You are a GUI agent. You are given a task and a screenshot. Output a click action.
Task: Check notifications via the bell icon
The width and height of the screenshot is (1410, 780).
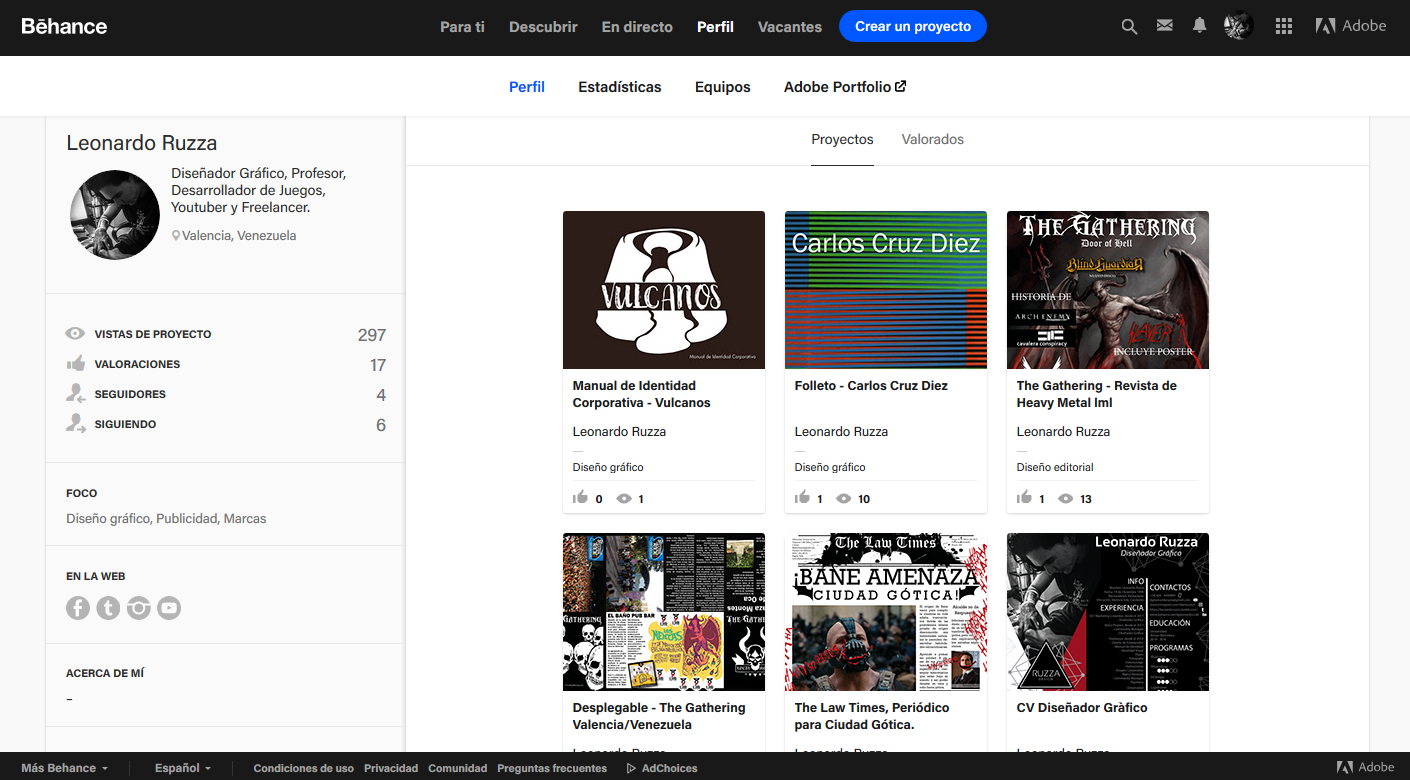(x=1199, y=26)
